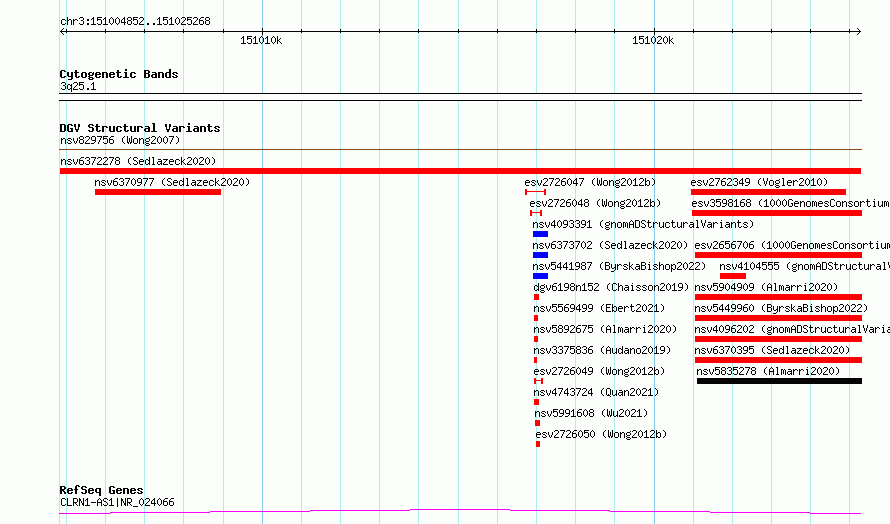Click the ruler's left arrow end
890x524 pixels.
(63, 32)
